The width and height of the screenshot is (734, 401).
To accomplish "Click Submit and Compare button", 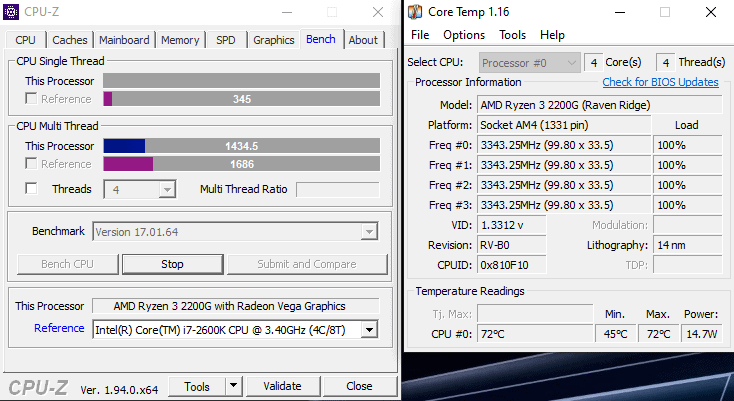I will pos(307,264).
